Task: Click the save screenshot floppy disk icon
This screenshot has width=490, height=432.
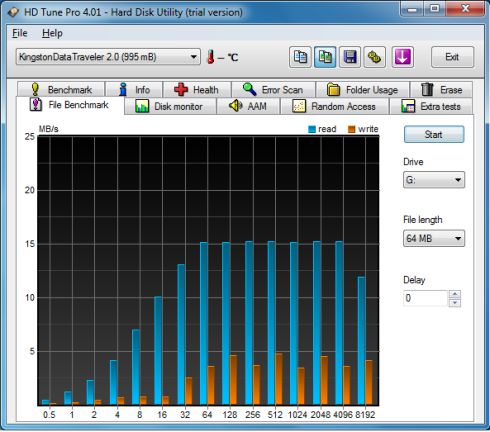Action: 350,57
